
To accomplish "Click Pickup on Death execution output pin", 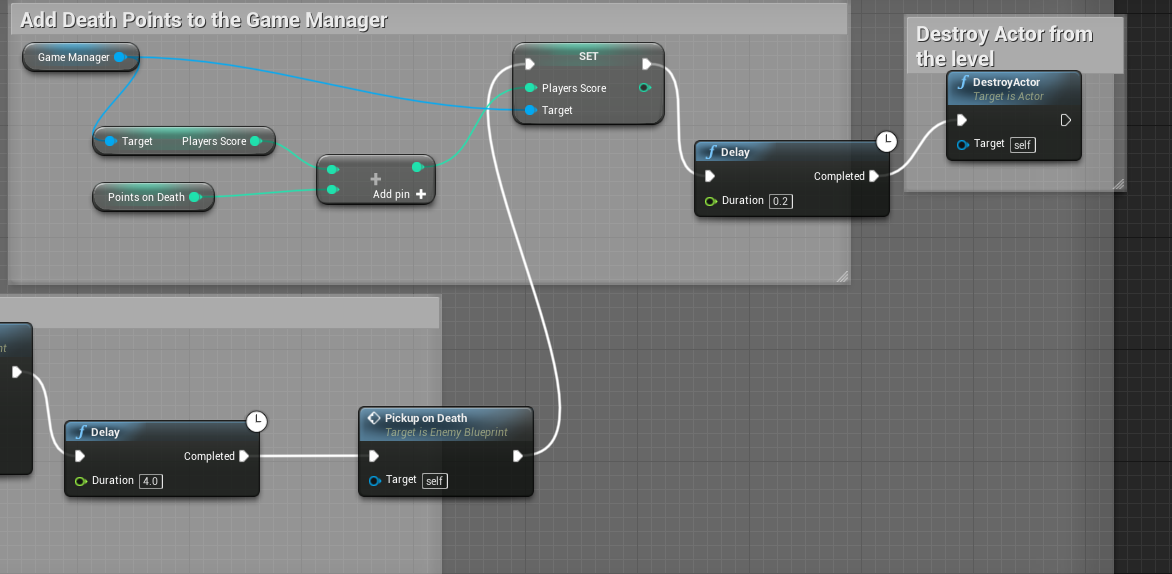I will 518,456.
